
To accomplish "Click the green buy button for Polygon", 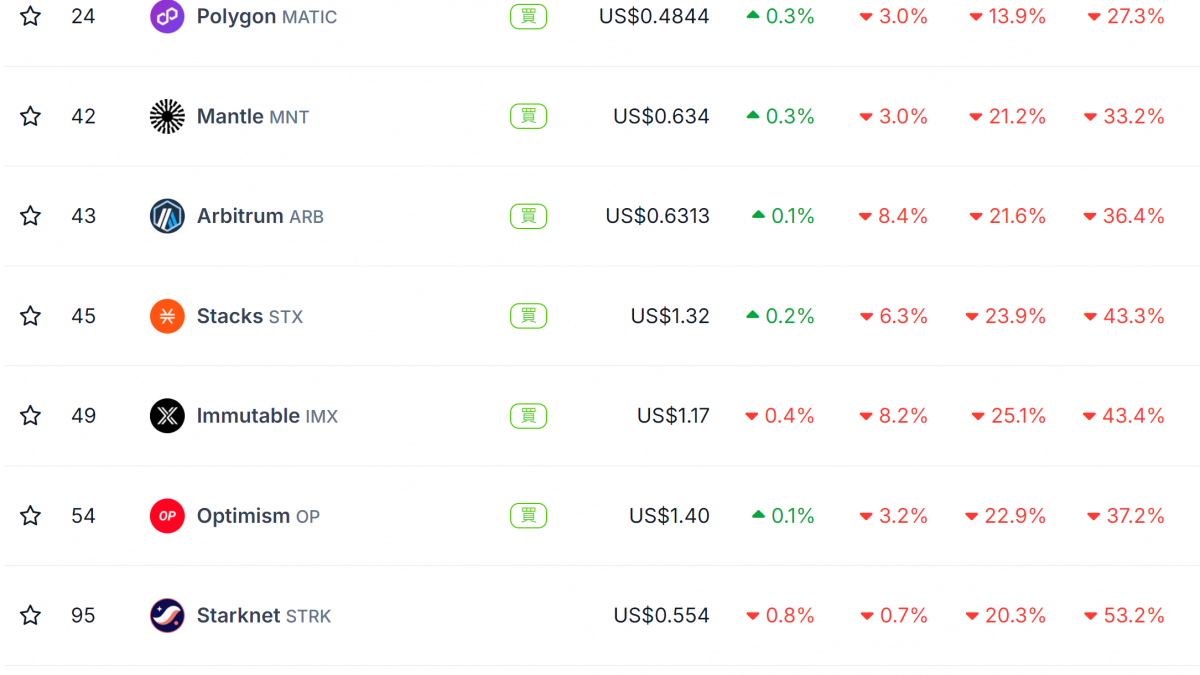I will coord(528,16).
